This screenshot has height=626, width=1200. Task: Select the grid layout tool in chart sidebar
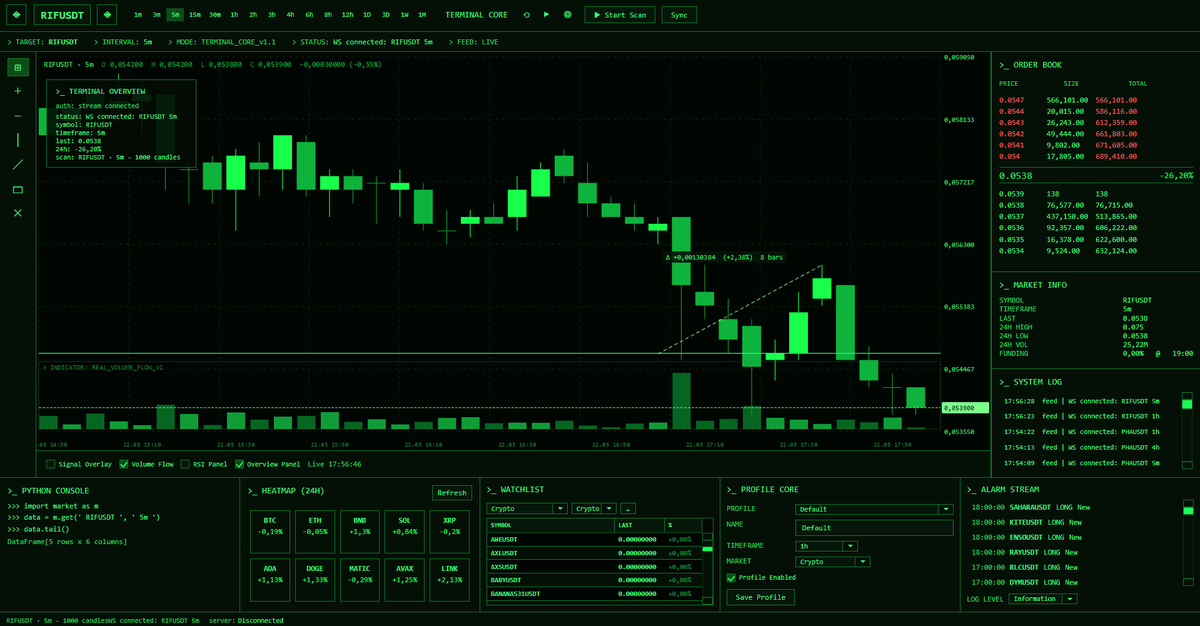click(17, 67)
